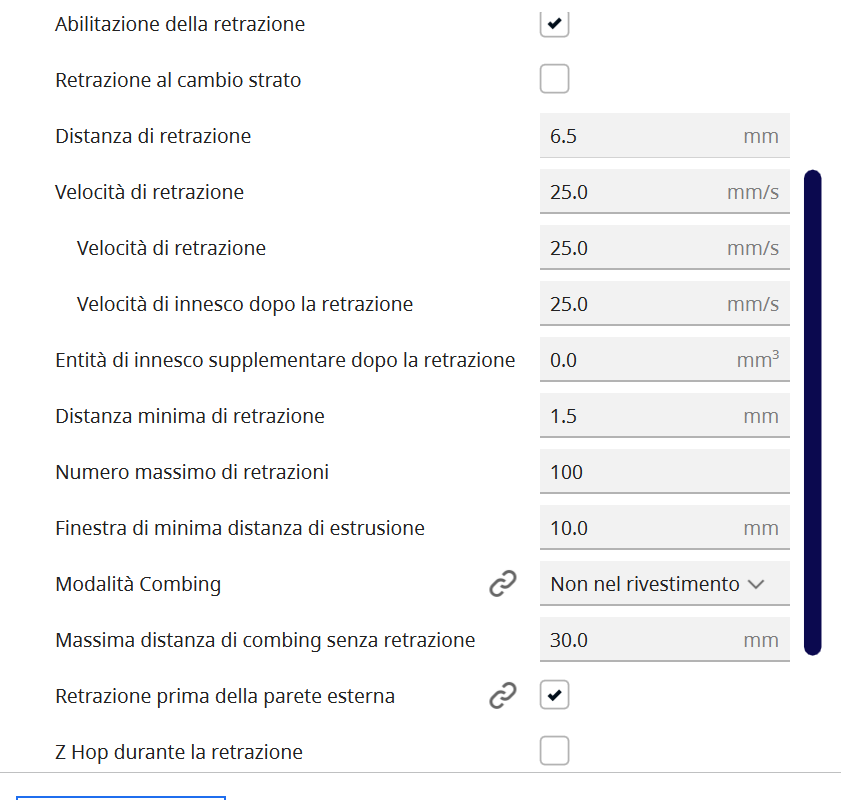This screenshot has width=841, height=800.
Task: Disable the Abilitazione della retrazione checkbox
Action: (x=554, y=23)
